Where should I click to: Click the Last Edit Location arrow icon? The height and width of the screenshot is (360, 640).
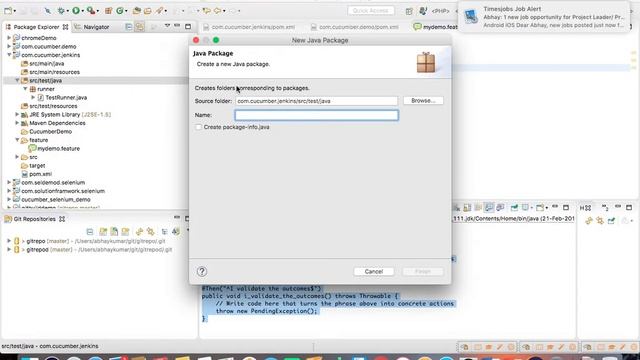click(206, 11)
